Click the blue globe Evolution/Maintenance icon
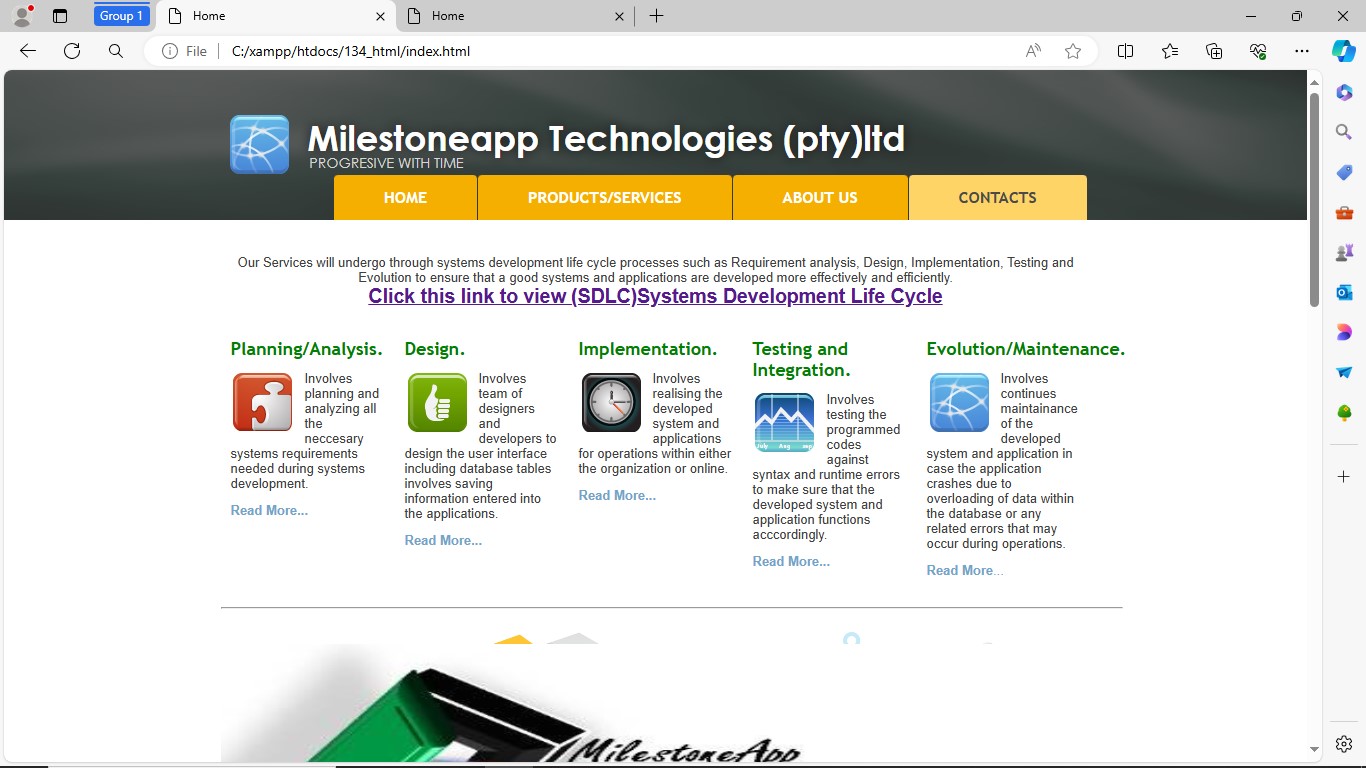 959,402
